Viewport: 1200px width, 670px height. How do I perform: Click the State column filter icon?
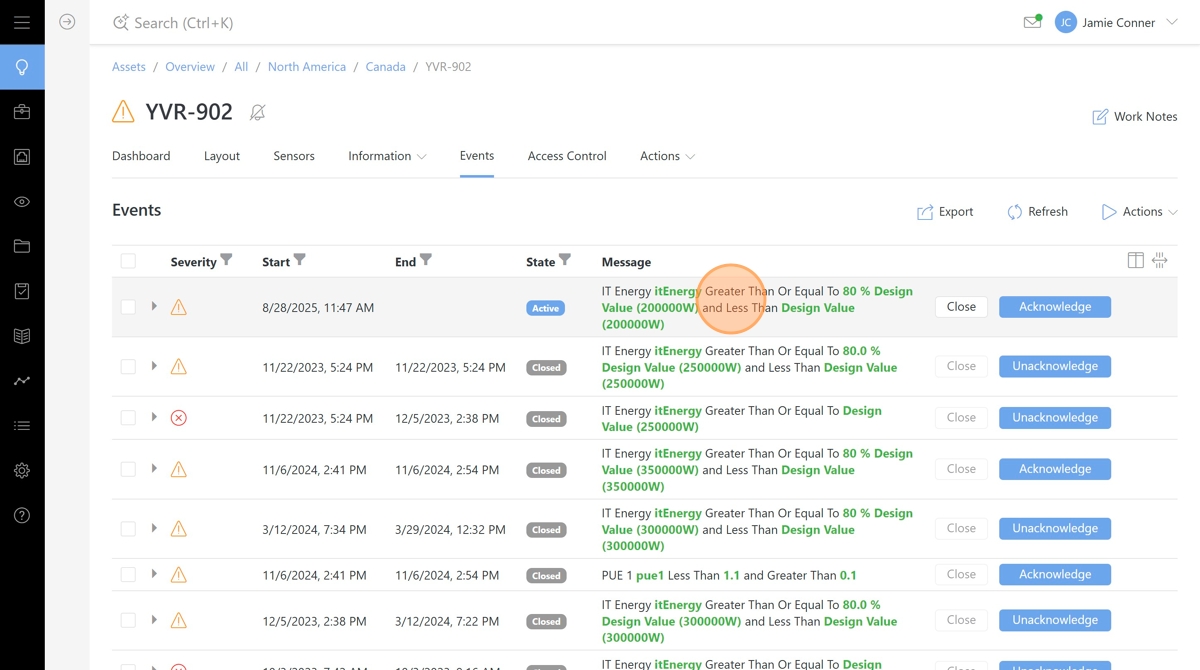[x=565, y=261]
